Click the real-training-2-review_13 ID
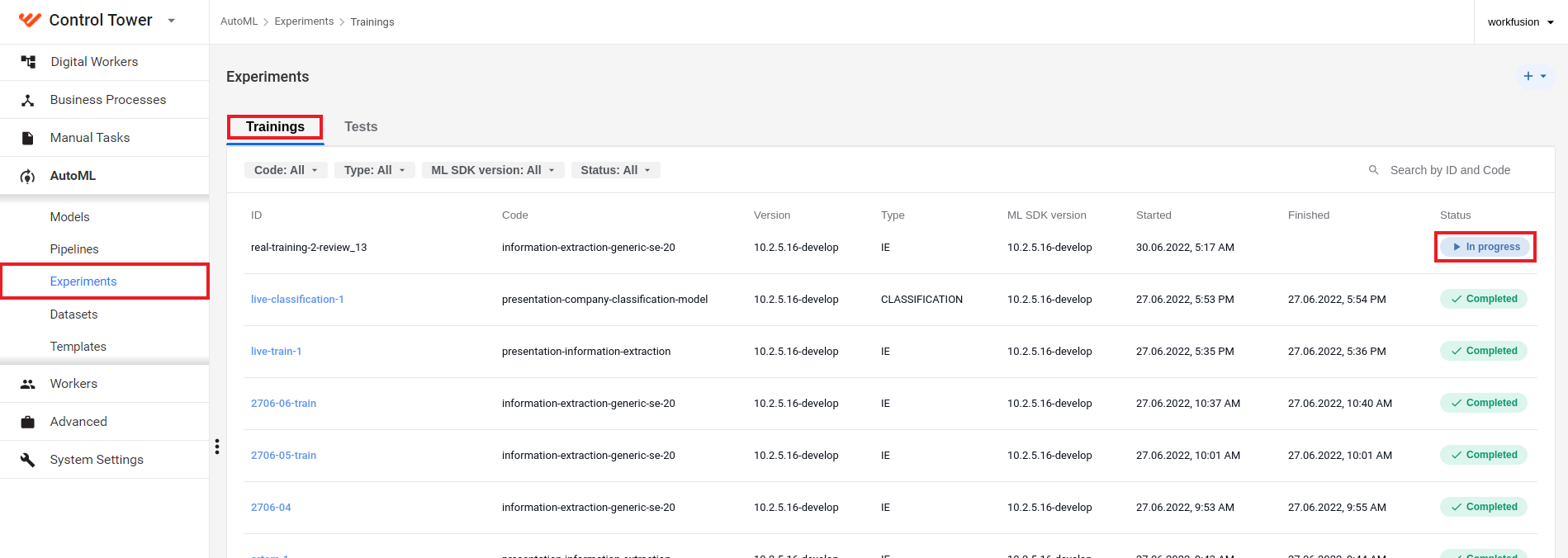 tap(309, 248)
